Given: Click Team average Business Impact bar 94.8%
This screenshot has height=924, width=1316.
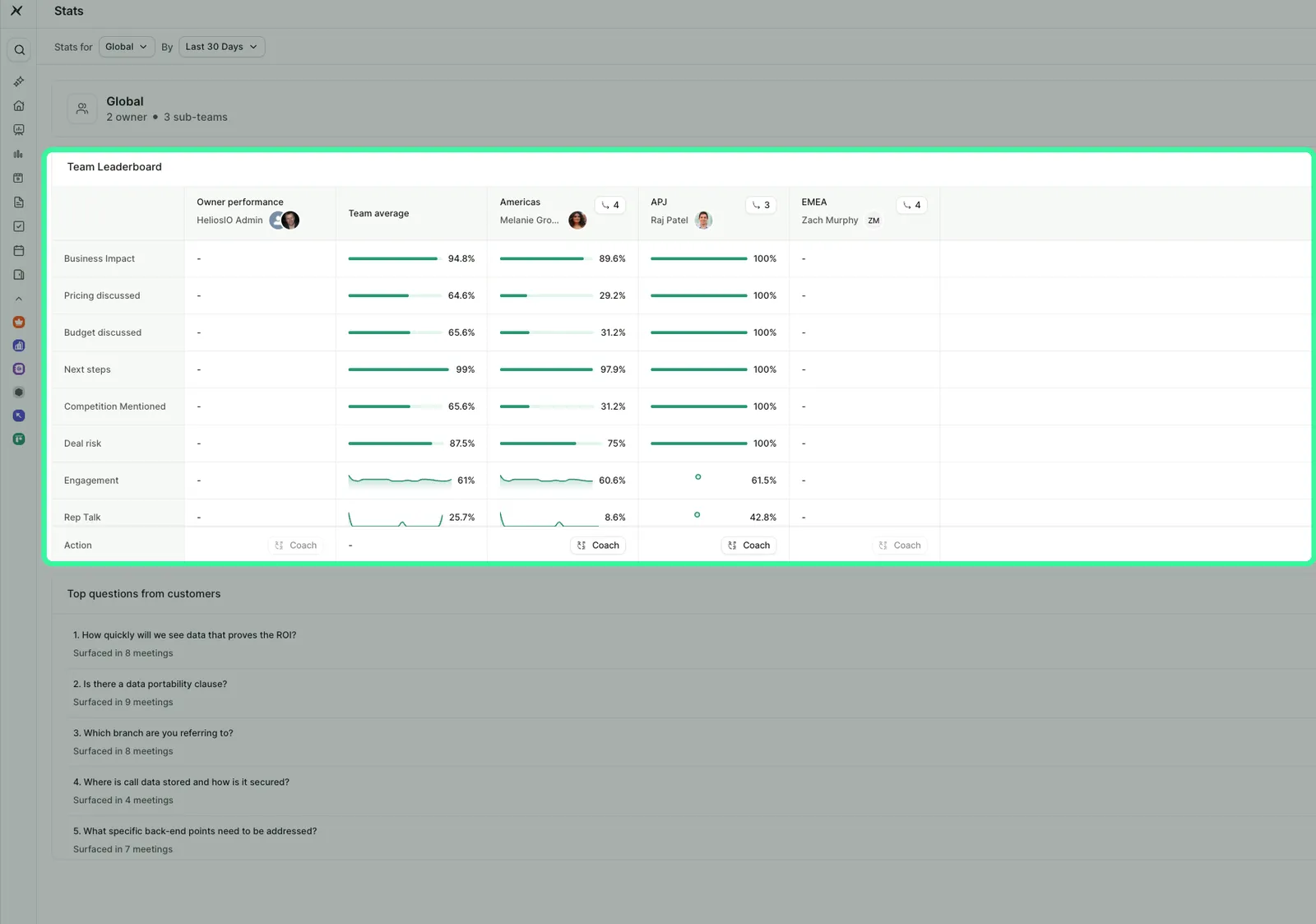Looking at the screenshot, I should [x=394, y=258].
